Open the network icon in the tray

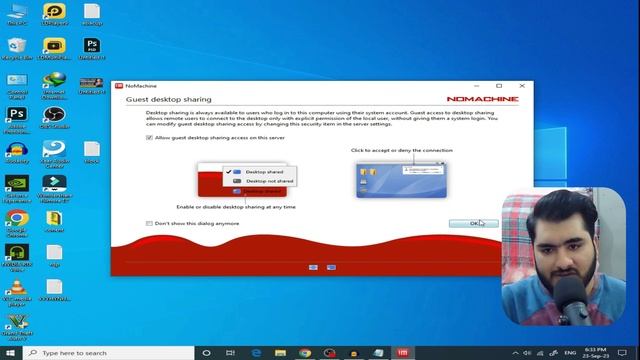point(540,353)
